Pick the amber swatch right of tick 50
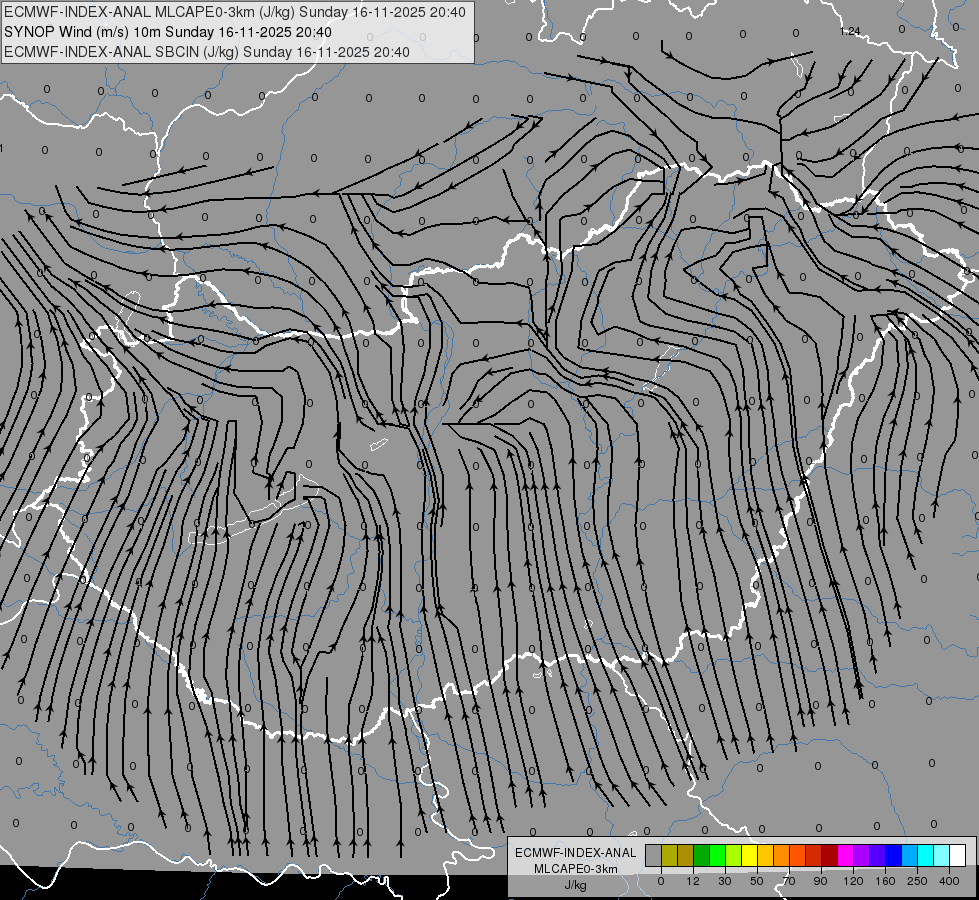The height and width of the screenshot is (900, 979). [x=766, y=856]
